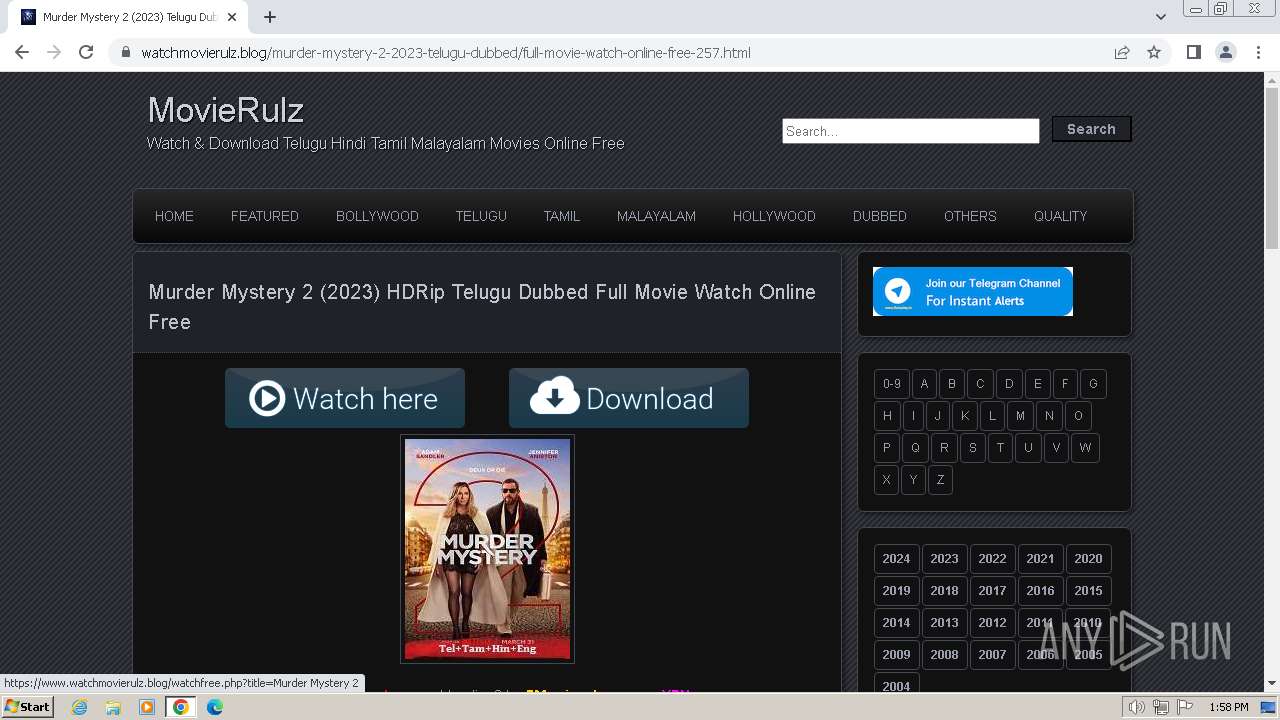
Task: Close the Murder Mystery 2 tab
Action: pyautogui.click(x=232, y=17)
